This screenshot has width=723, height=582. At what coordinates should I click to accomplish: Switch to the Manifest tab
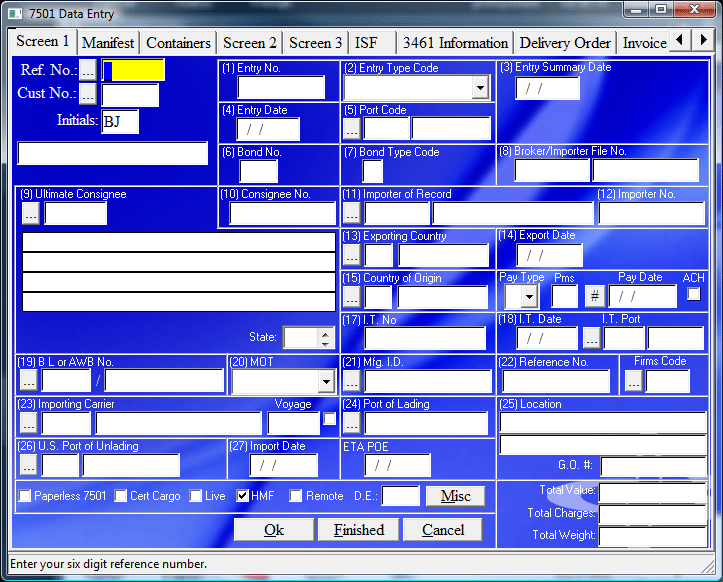tap(108, 43)
